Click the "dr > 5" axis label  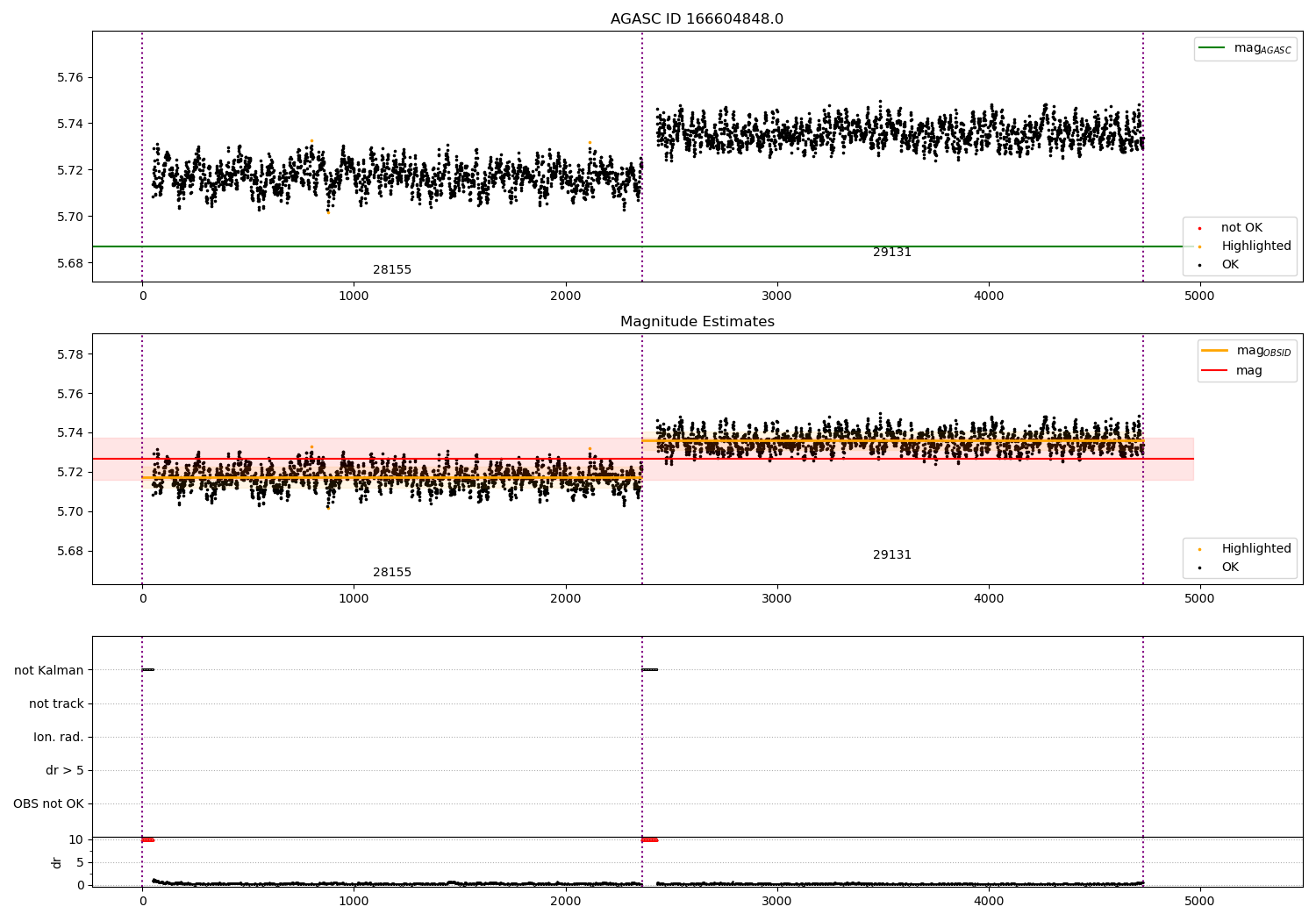pyautogui.click(x=65, y=771)
